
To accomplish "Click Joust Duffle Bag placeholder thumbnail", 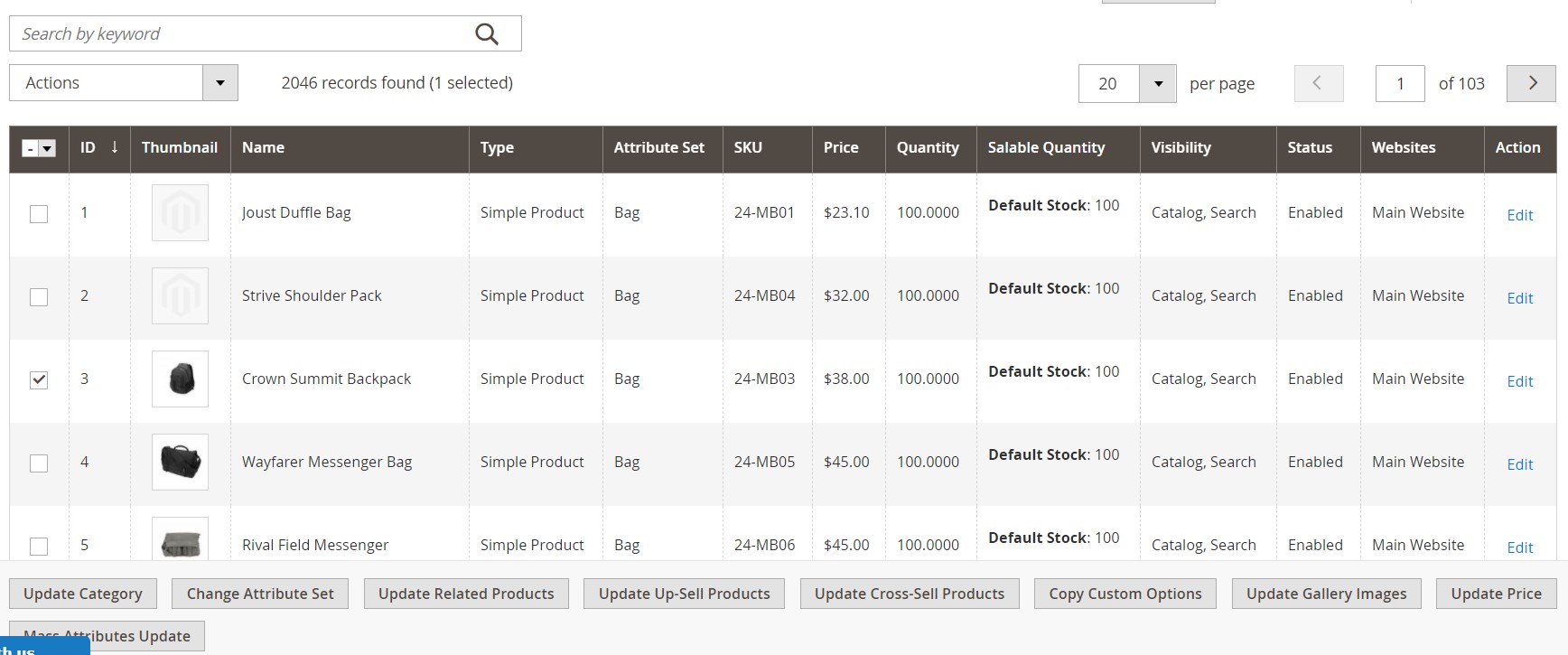I will click(x=181, y=213).
